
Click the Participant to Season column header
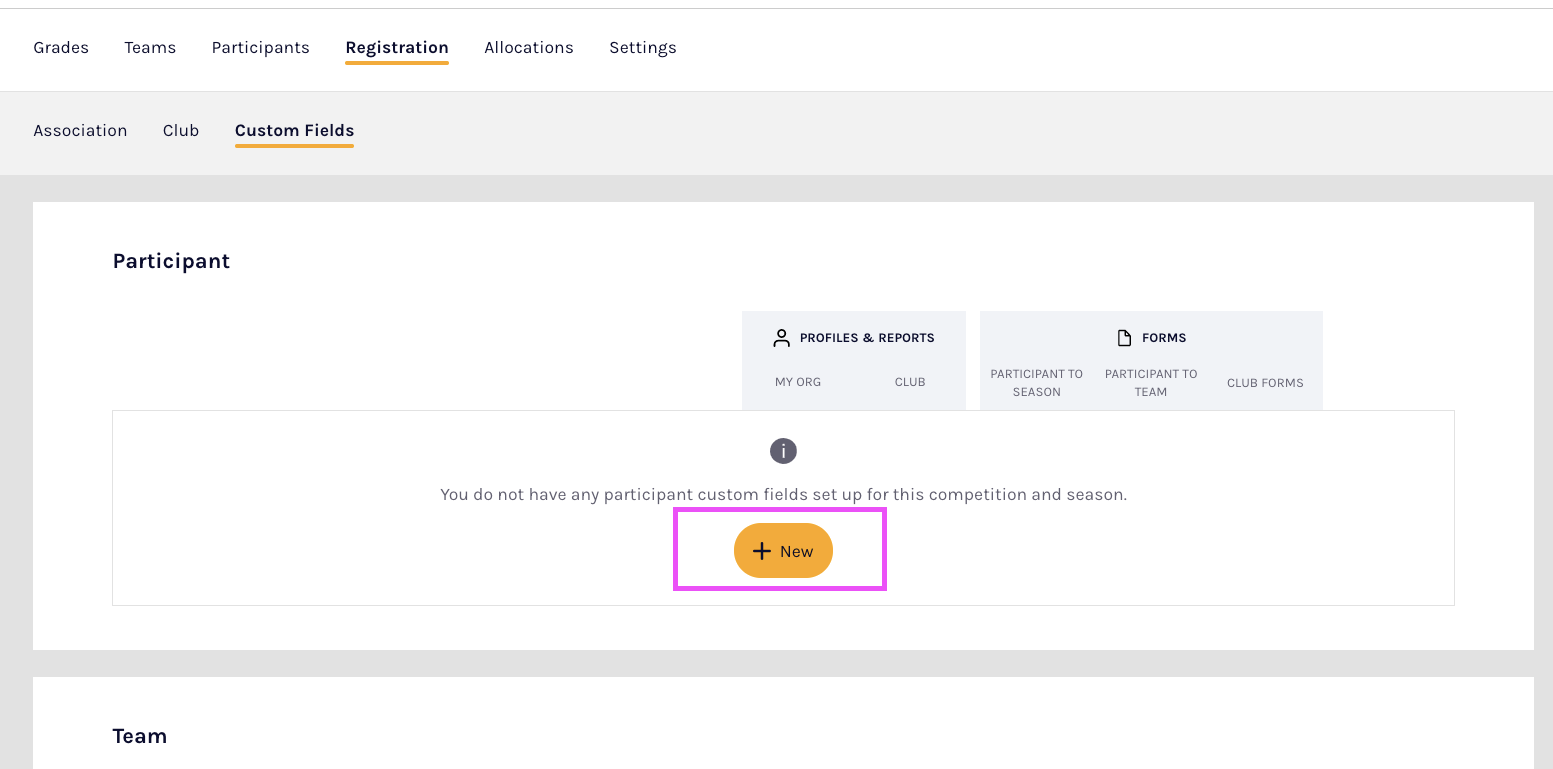click(x=1036, y=383)
